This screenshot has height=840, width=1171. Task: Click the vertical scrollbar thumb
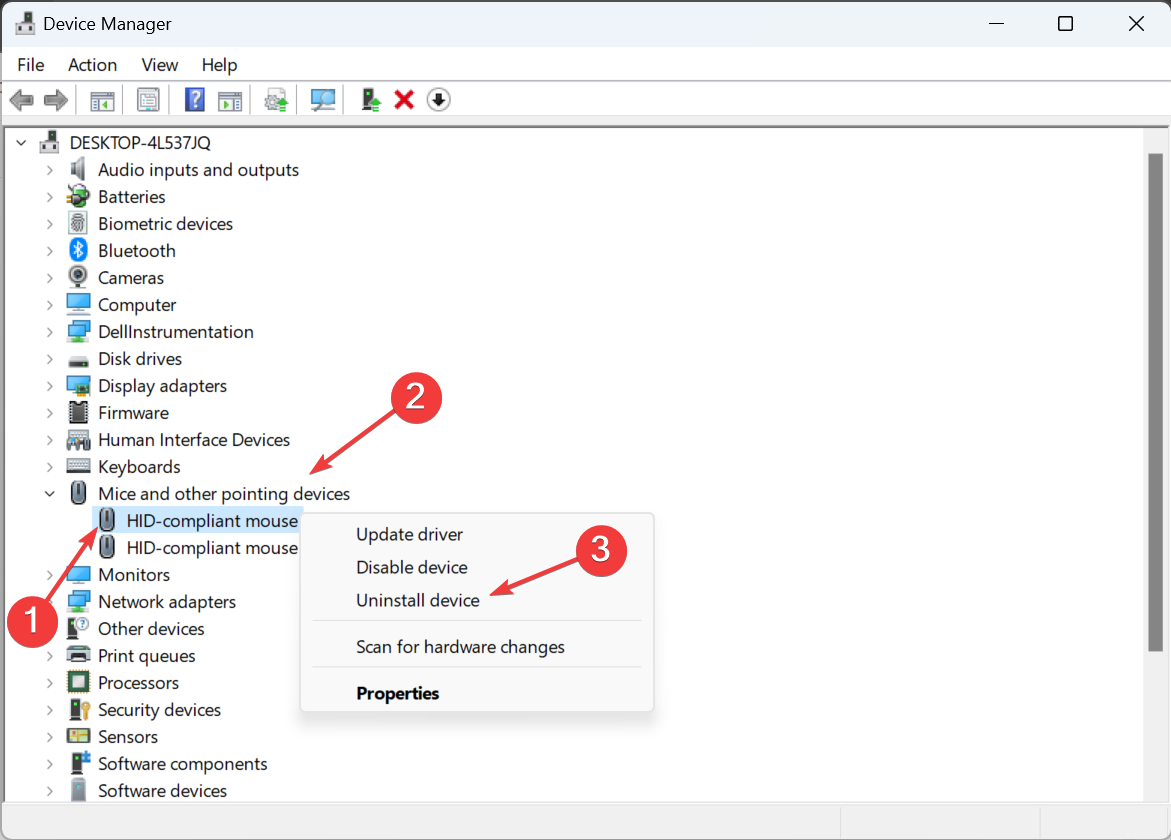tap(1155, 402)
